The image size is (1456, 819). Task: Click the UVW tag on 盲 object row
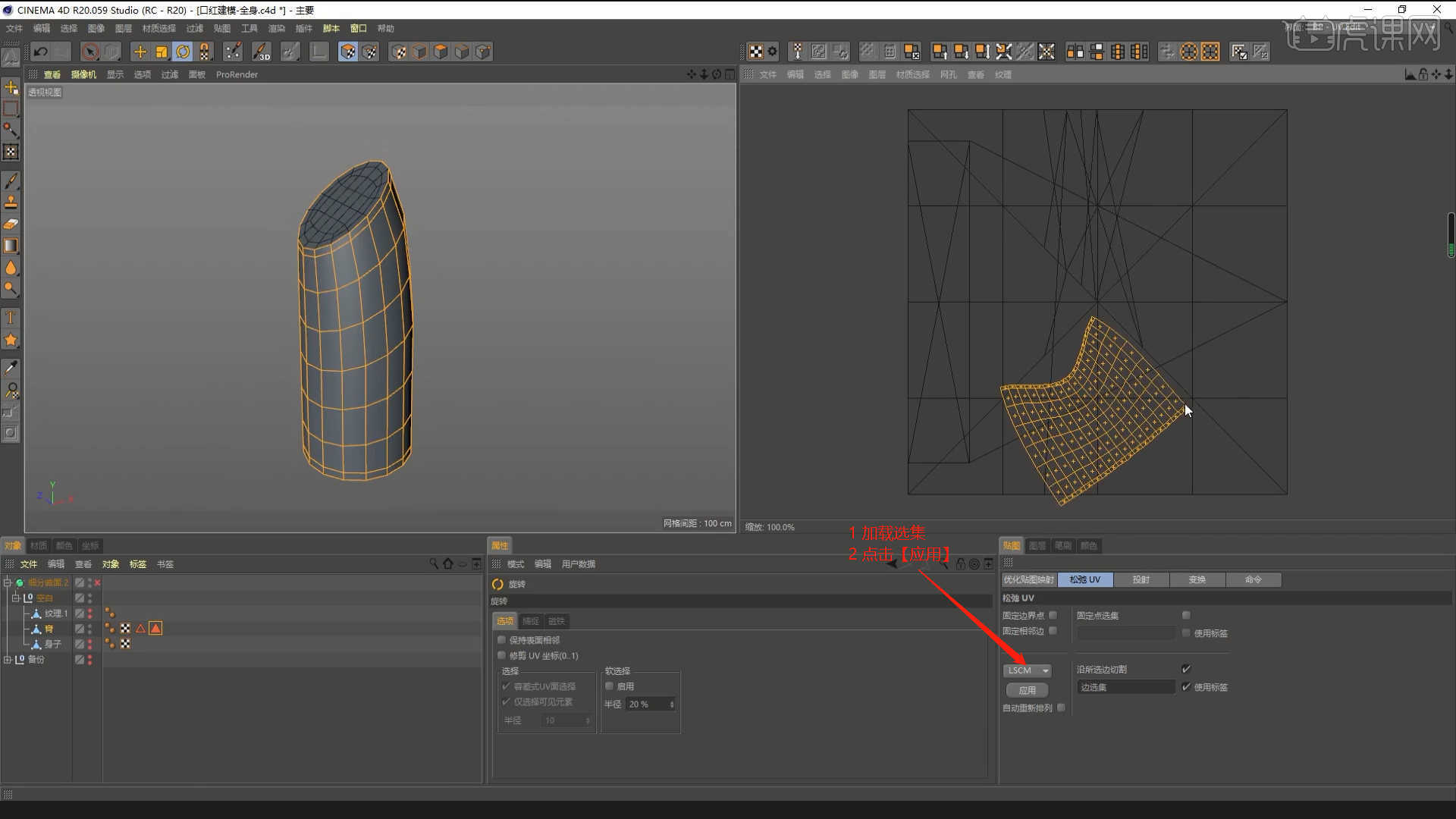[x=125, y=628]
